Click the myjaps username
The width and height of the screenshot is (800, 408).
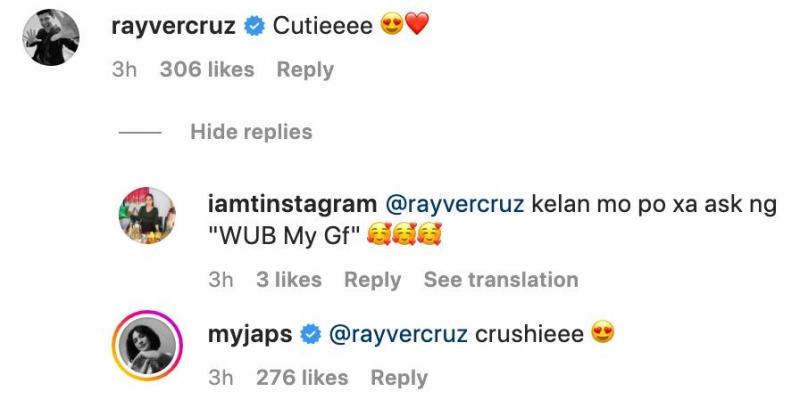pyautogui.click(x=250, y=334)
